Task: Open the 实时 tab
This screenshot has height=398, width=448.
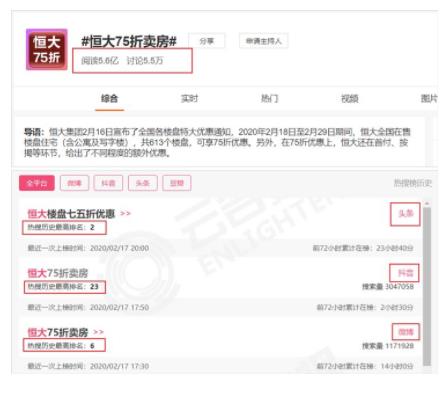Action: pos(189,99)
